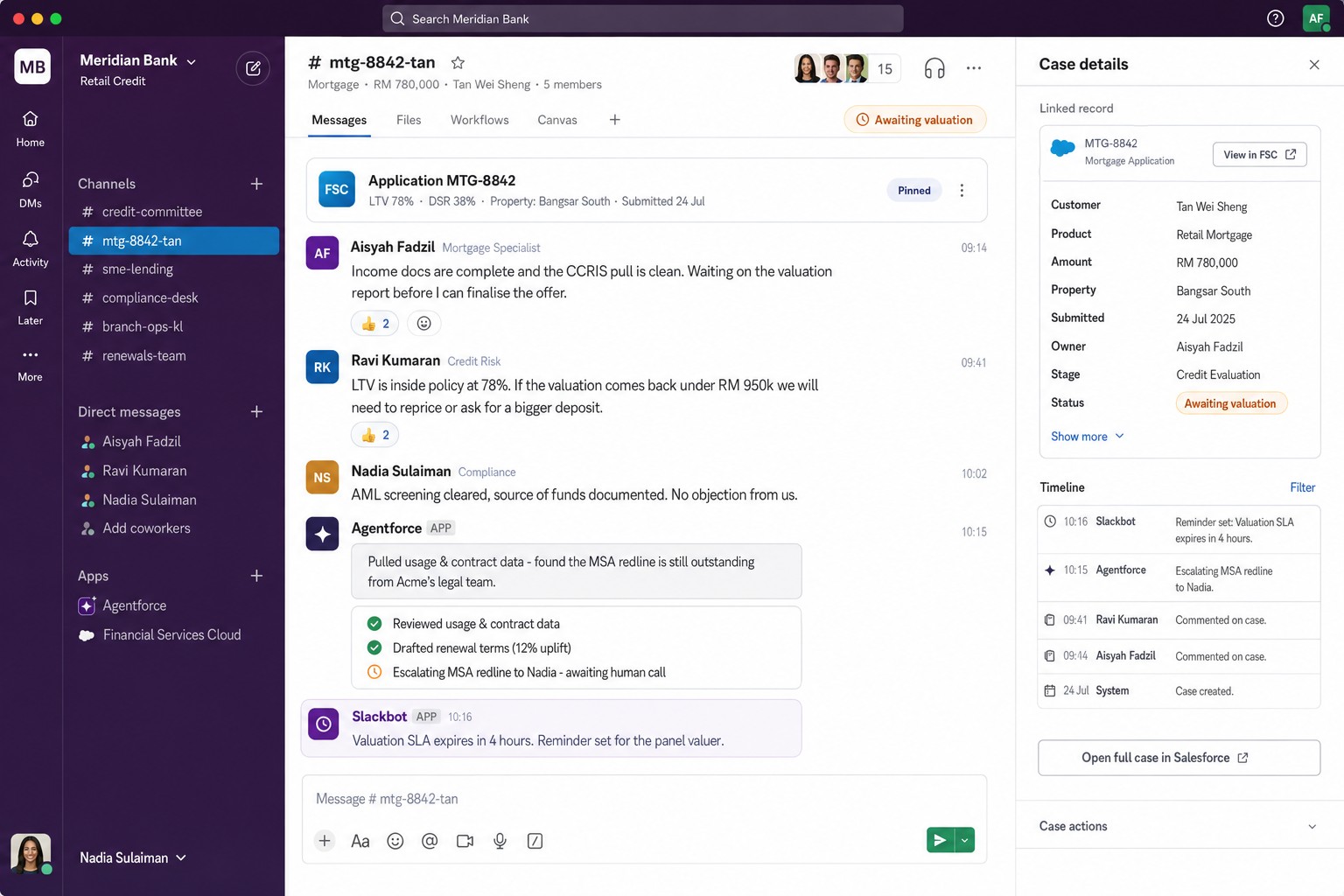Open the help question mark icon

pyautogui.click(x=1276, y=18)
